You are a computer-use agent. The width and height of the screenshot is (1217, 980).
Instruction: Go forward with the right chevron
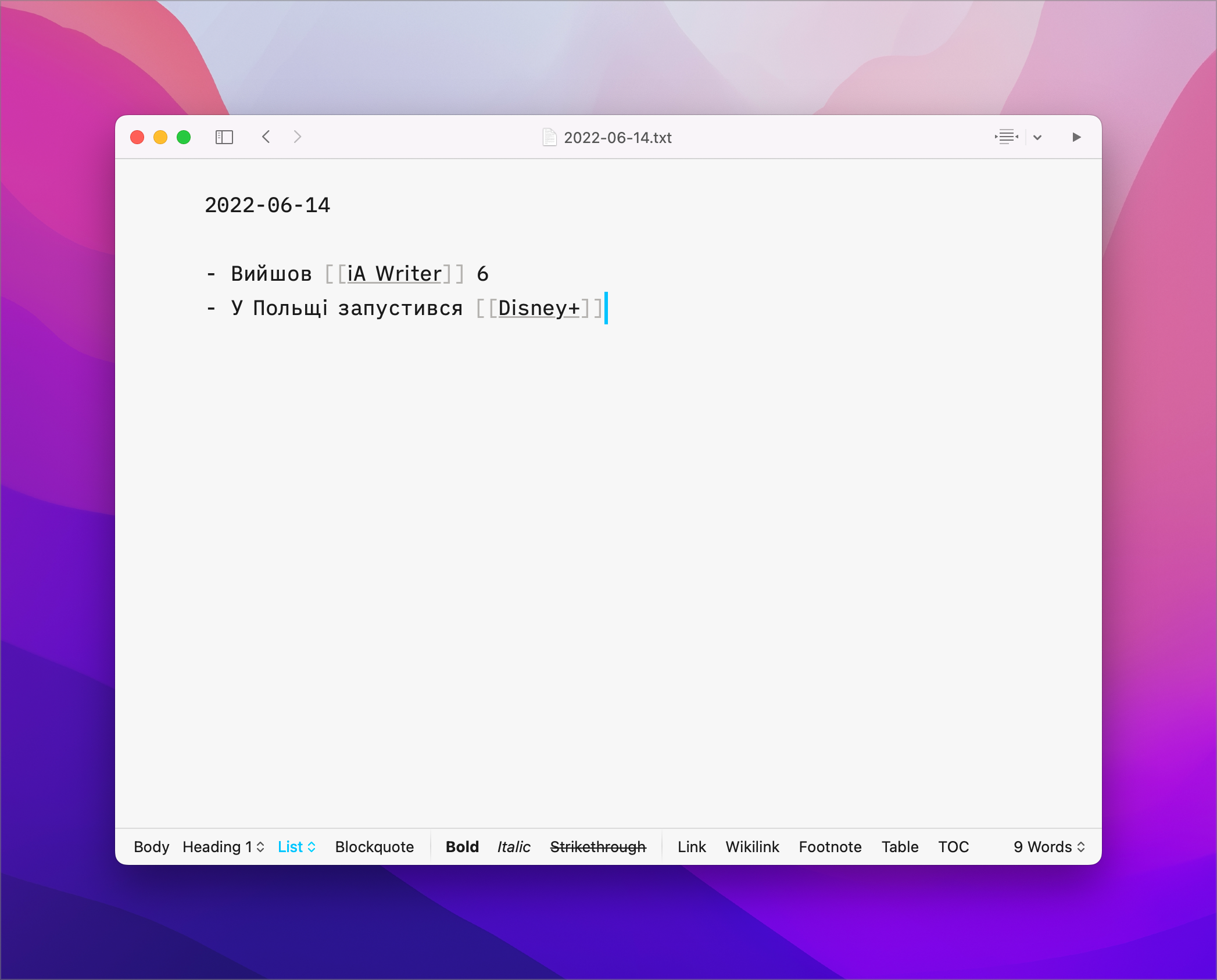click(298, 137)
